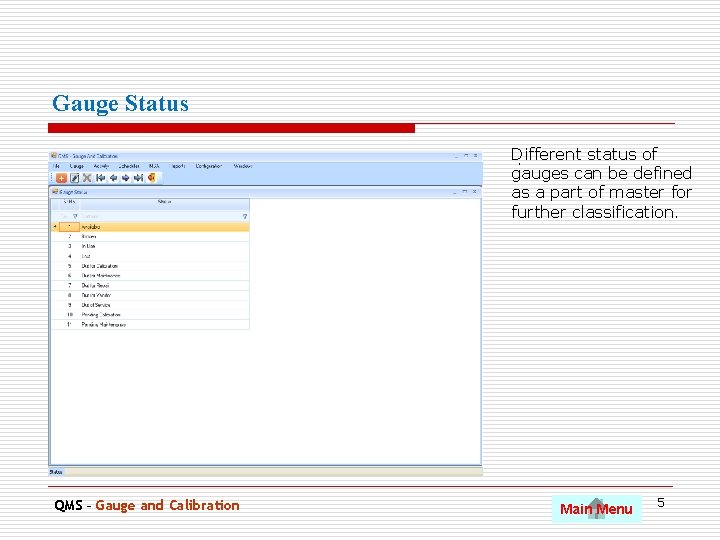Click the Edit record pencil icon
This screenshot has height=540, width=720.
coord(74,178)
